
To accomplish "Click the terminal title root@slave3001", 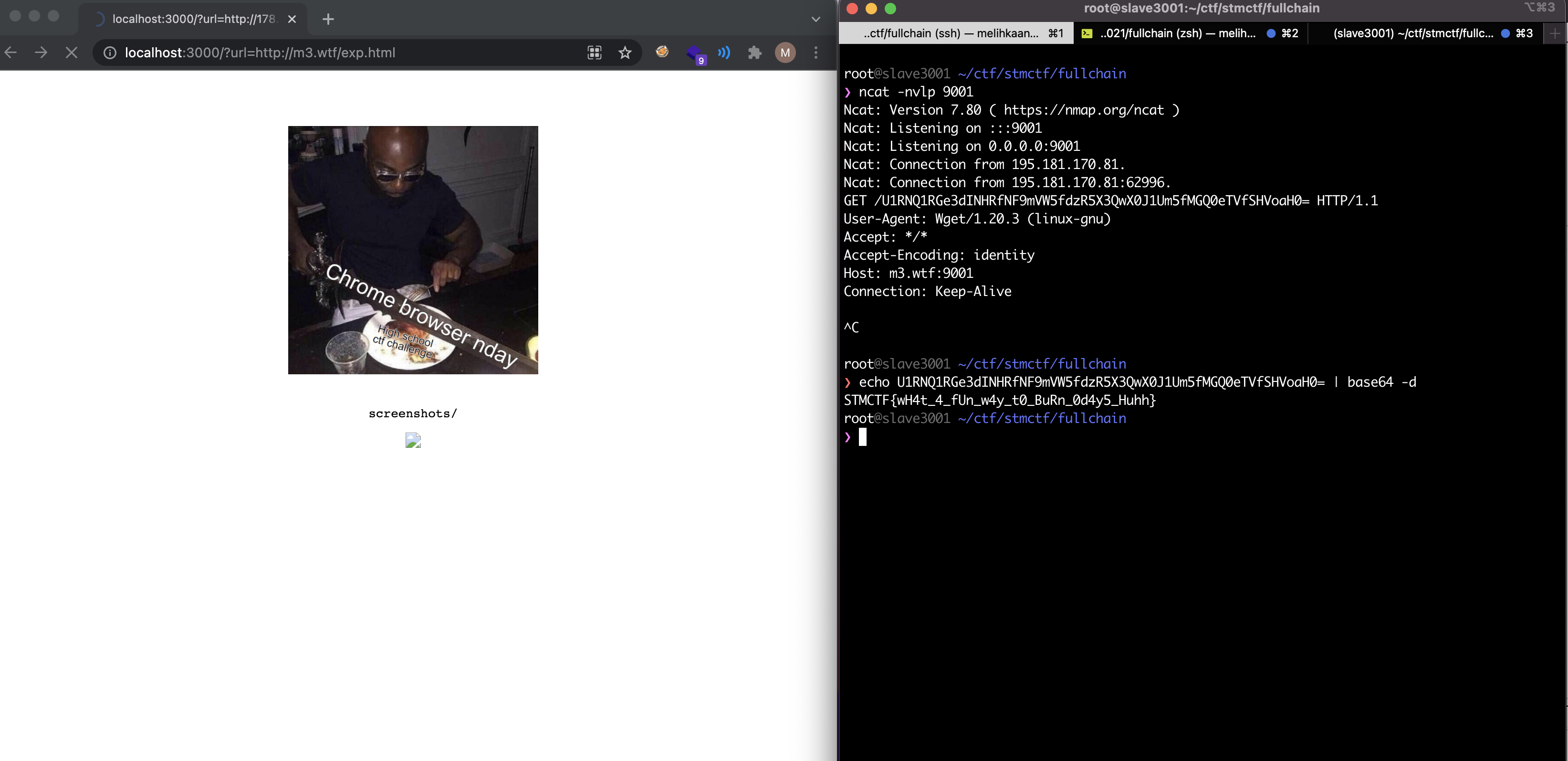I will pyautogui.click(x=1202, y=9).
